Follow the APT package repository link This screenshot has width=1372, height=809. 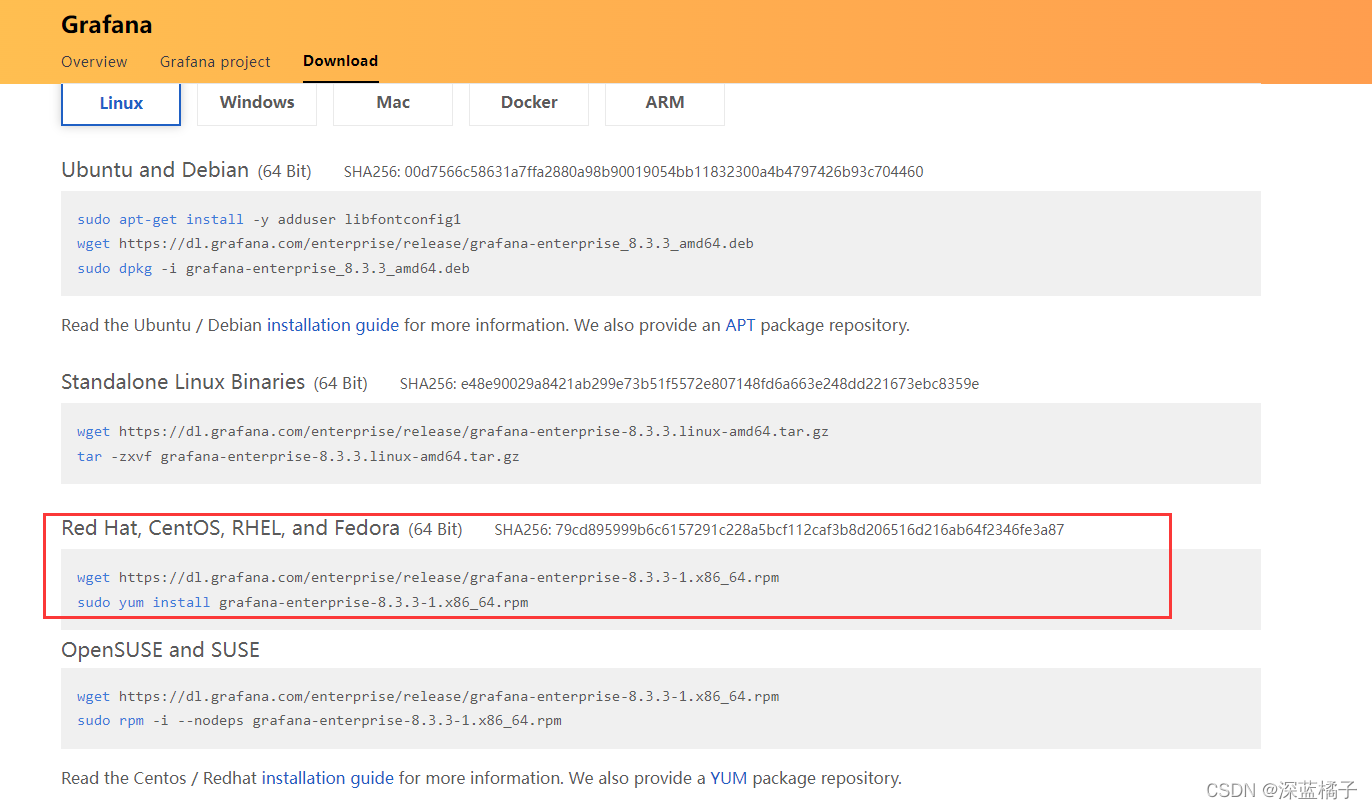pyautogui.click(x=740, y=325)
